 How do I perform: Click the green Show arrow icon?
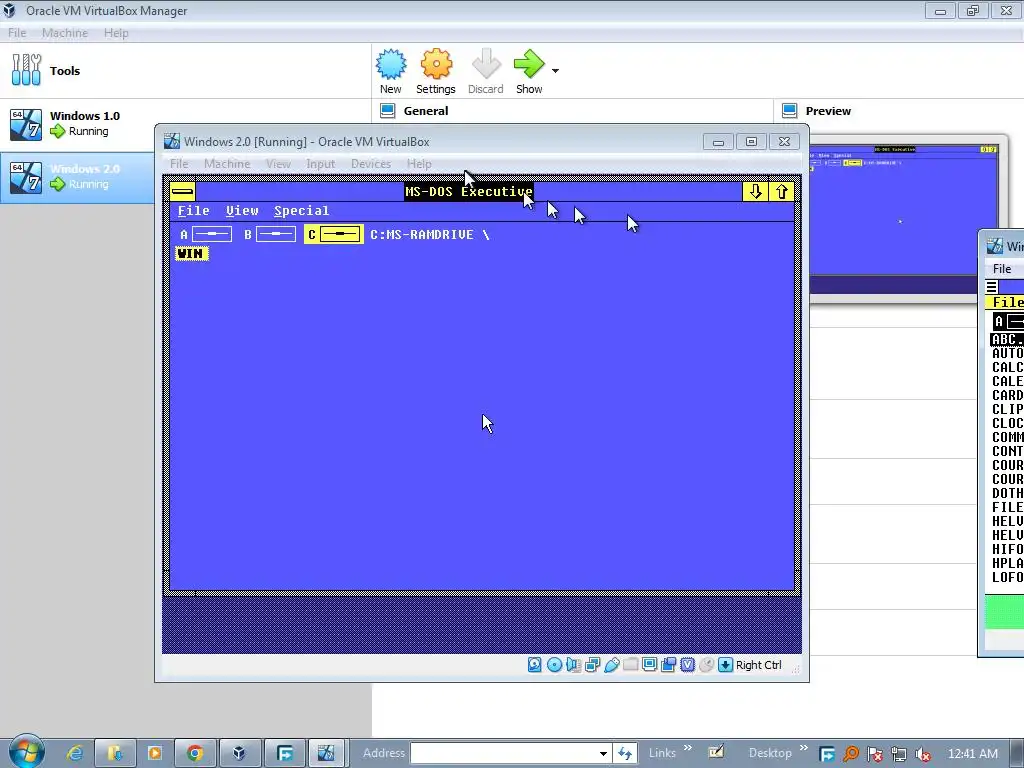[x=528, y=64]
